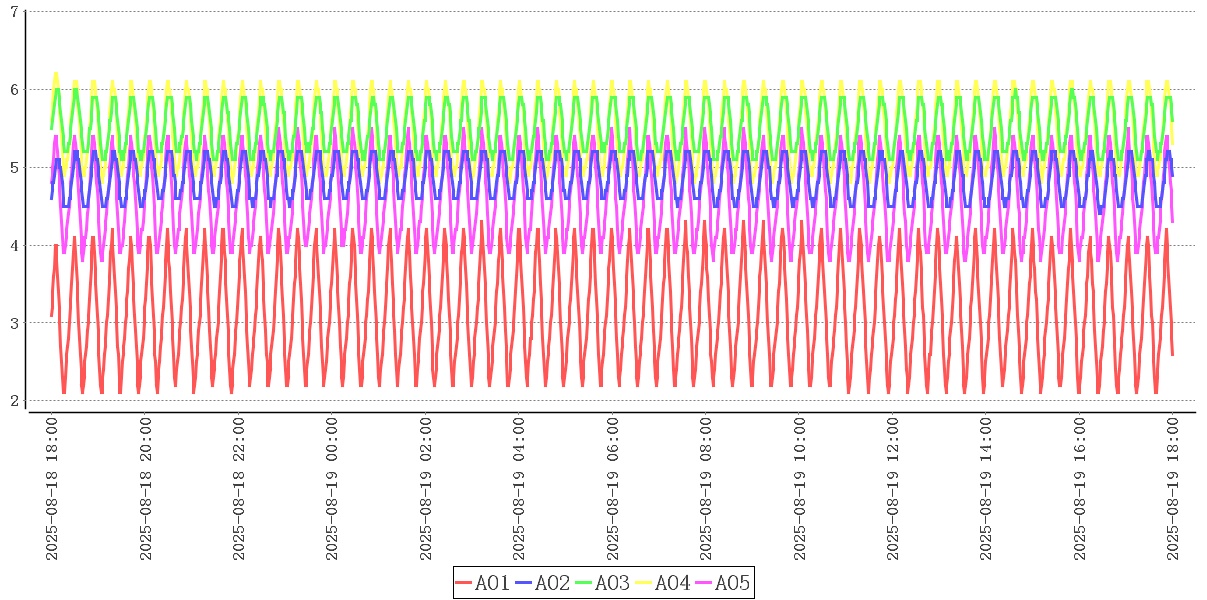Select the 2025-08-18 22:00 time tick label
Image resolution: width=1207 pixels, height=600 pixels.
[239, 489]
